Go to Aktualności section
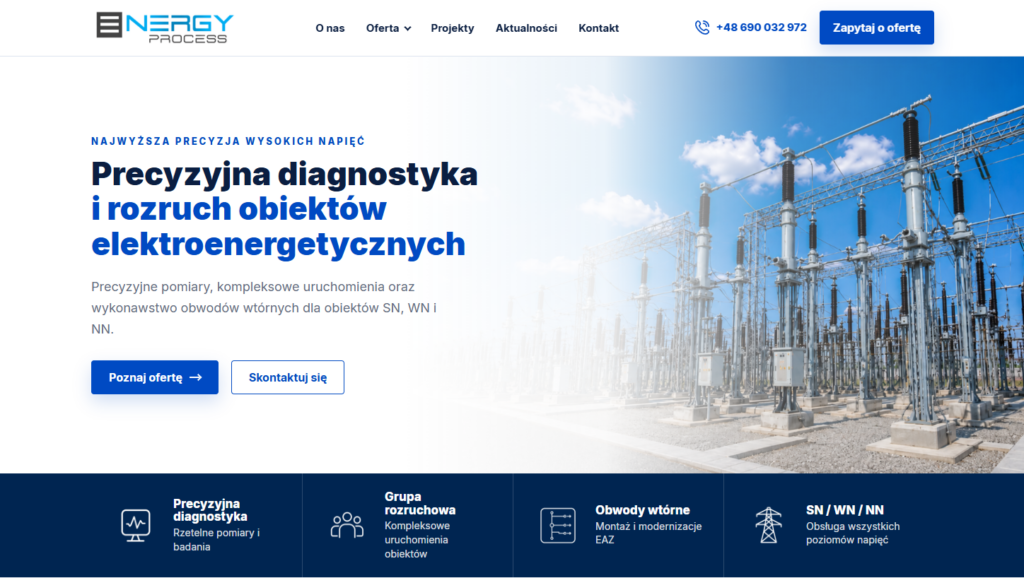Viewport: 1024px width, 578px height. [526, 28]
